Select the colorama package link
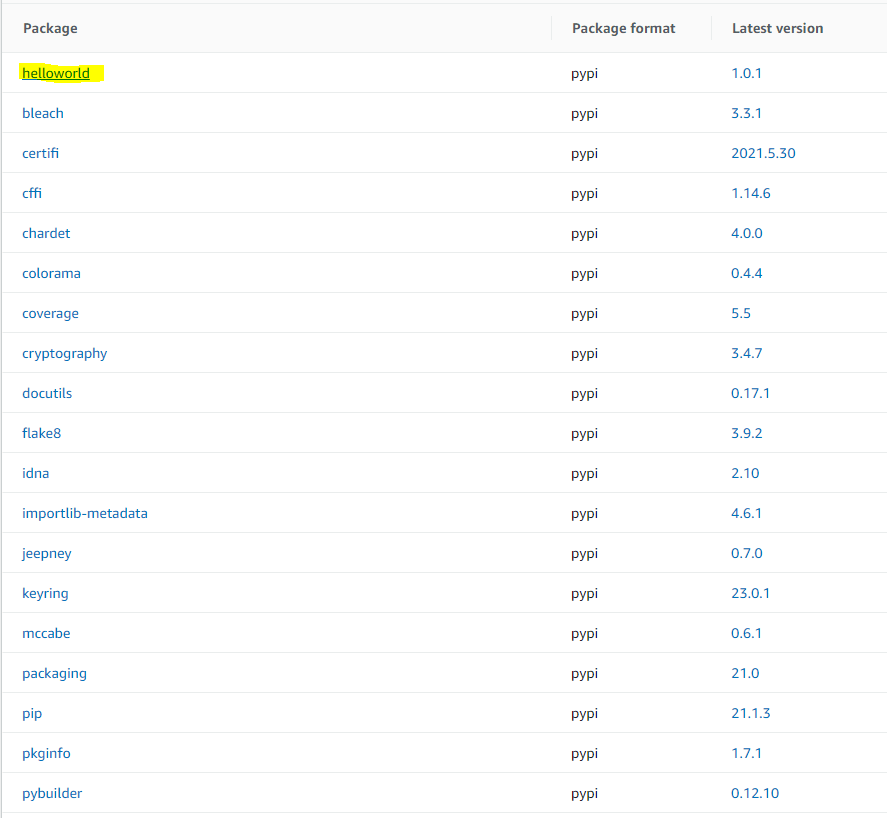 (51, 273)
